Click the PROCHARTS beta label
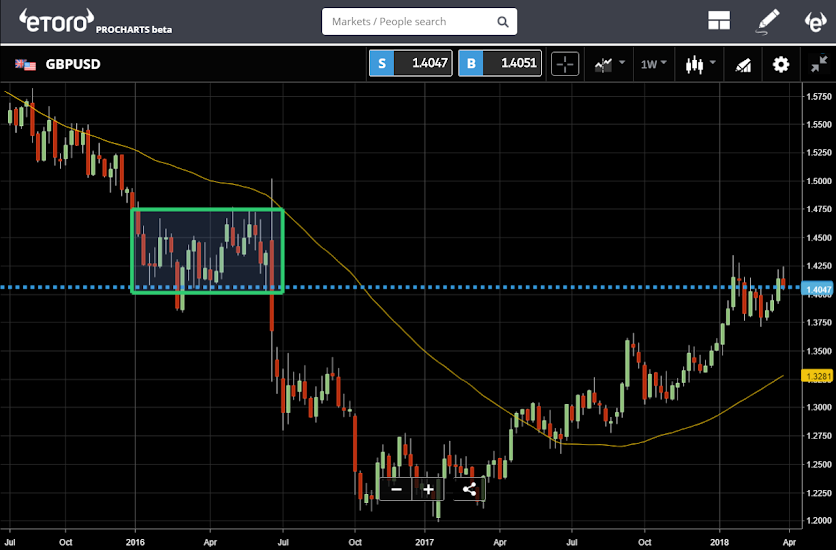This screenshot has width=836, height=550. pos(134,30)
